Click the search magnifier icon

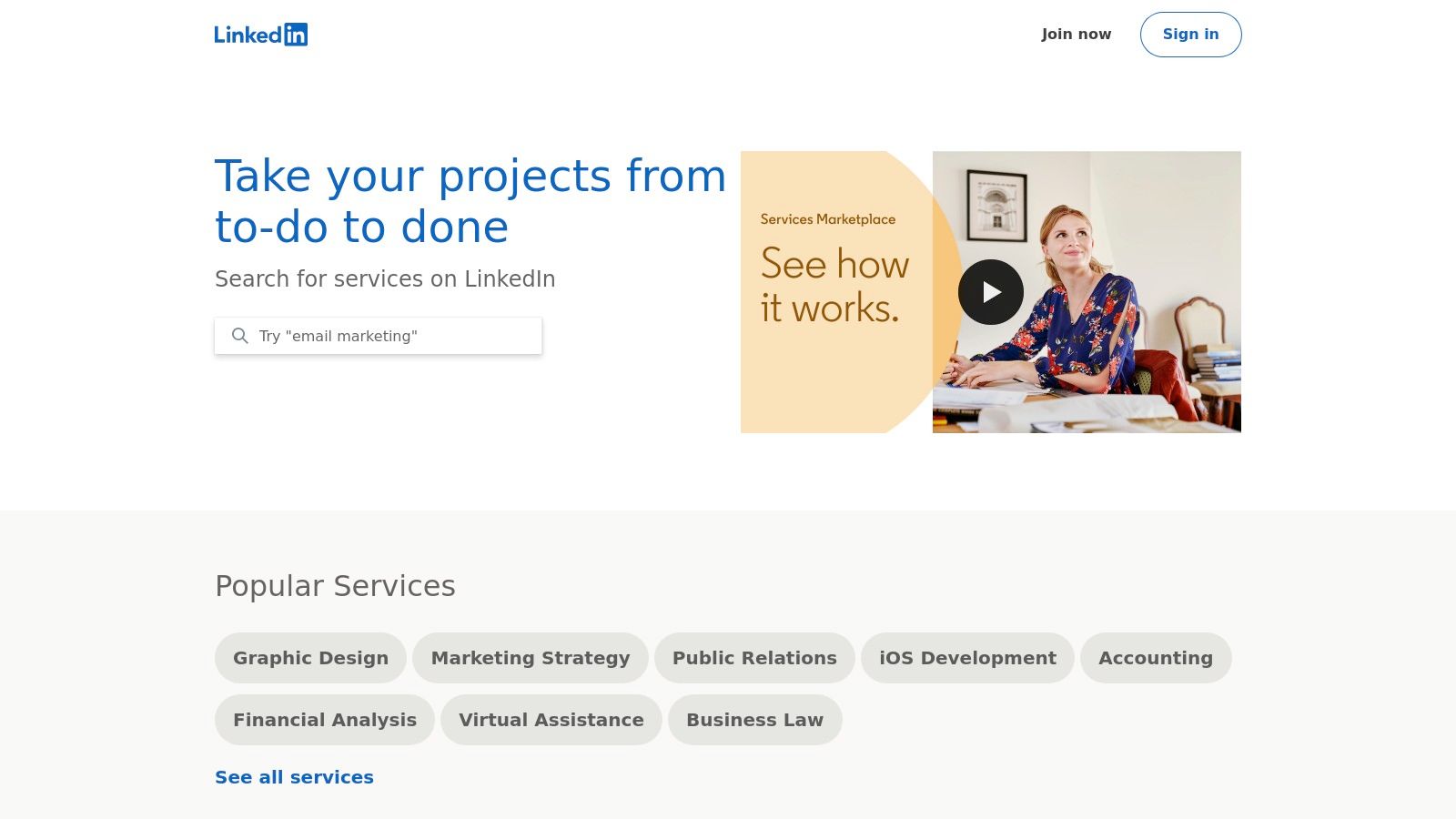(x=239, y=336)
